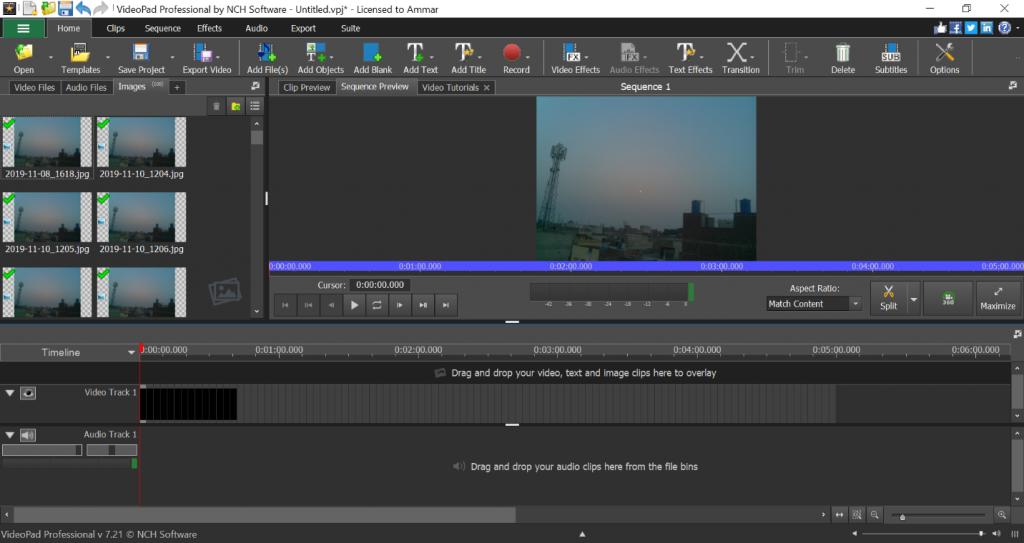Open the help question mark icon
Screen dimensions: 1024x543
point(1005,27)
